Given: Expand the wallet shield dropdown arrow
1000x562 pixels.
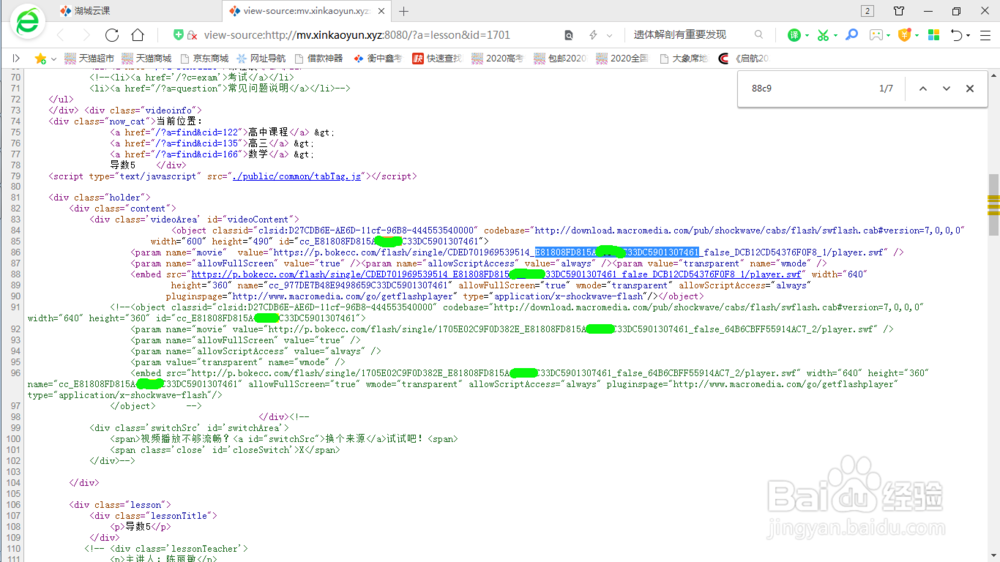Looking at the screenshot, I should click(x=916, y=36).
